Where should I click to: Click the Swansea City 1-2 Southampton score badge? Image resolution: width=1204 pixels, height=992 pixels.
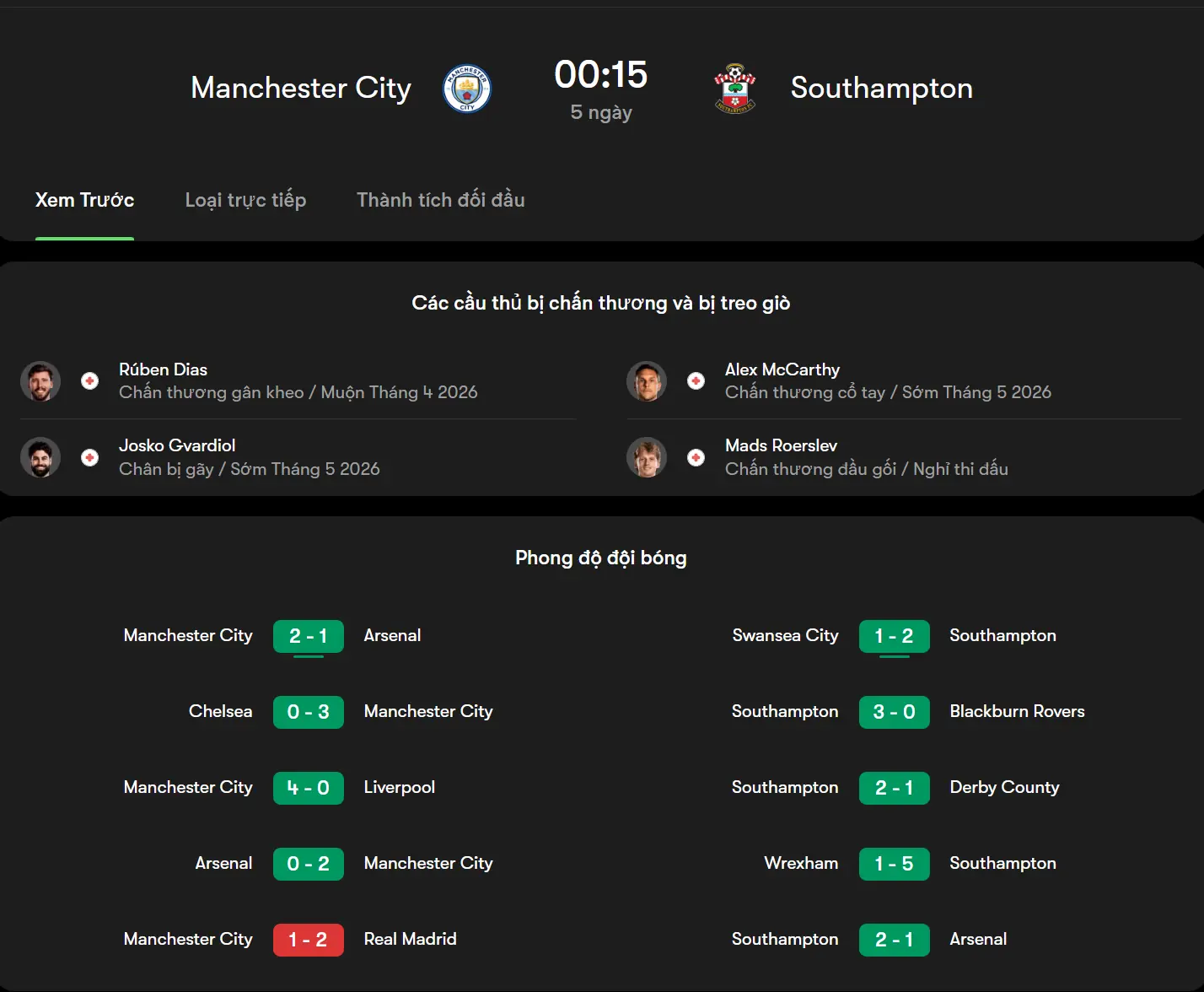[x=894, y=636]
